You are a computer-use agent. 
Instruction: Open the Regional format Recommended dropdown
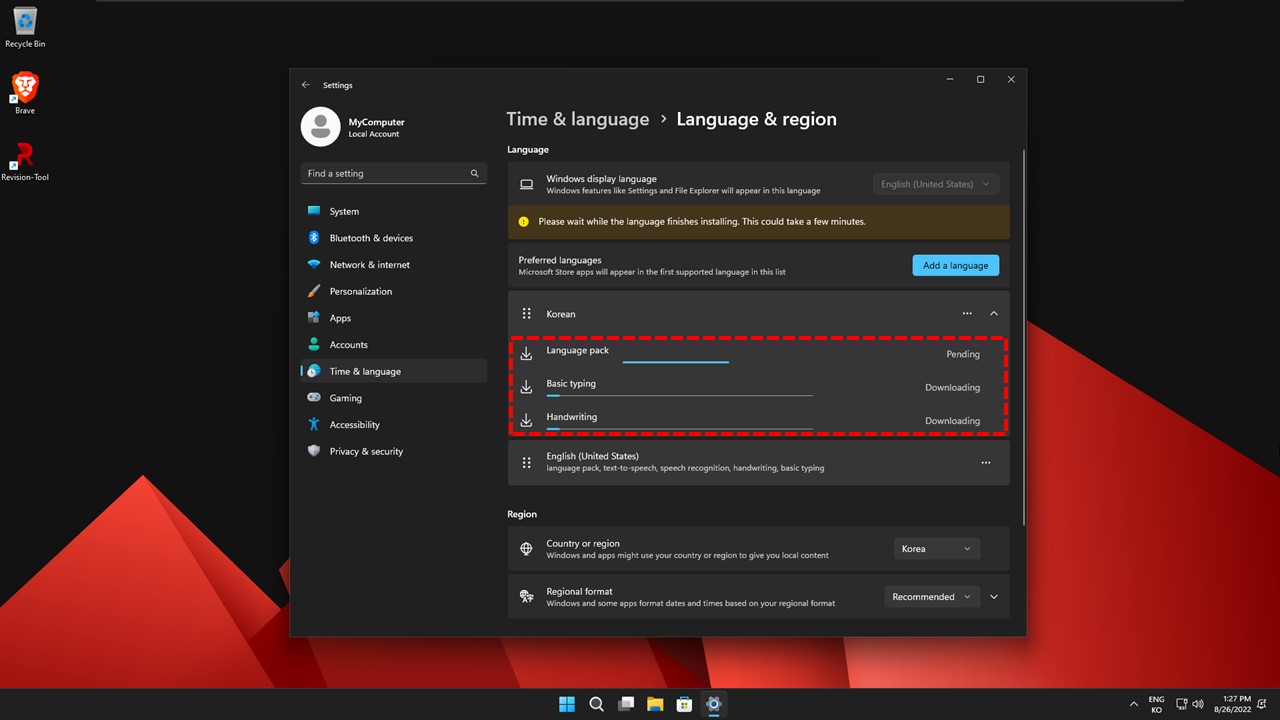(932, 597)
